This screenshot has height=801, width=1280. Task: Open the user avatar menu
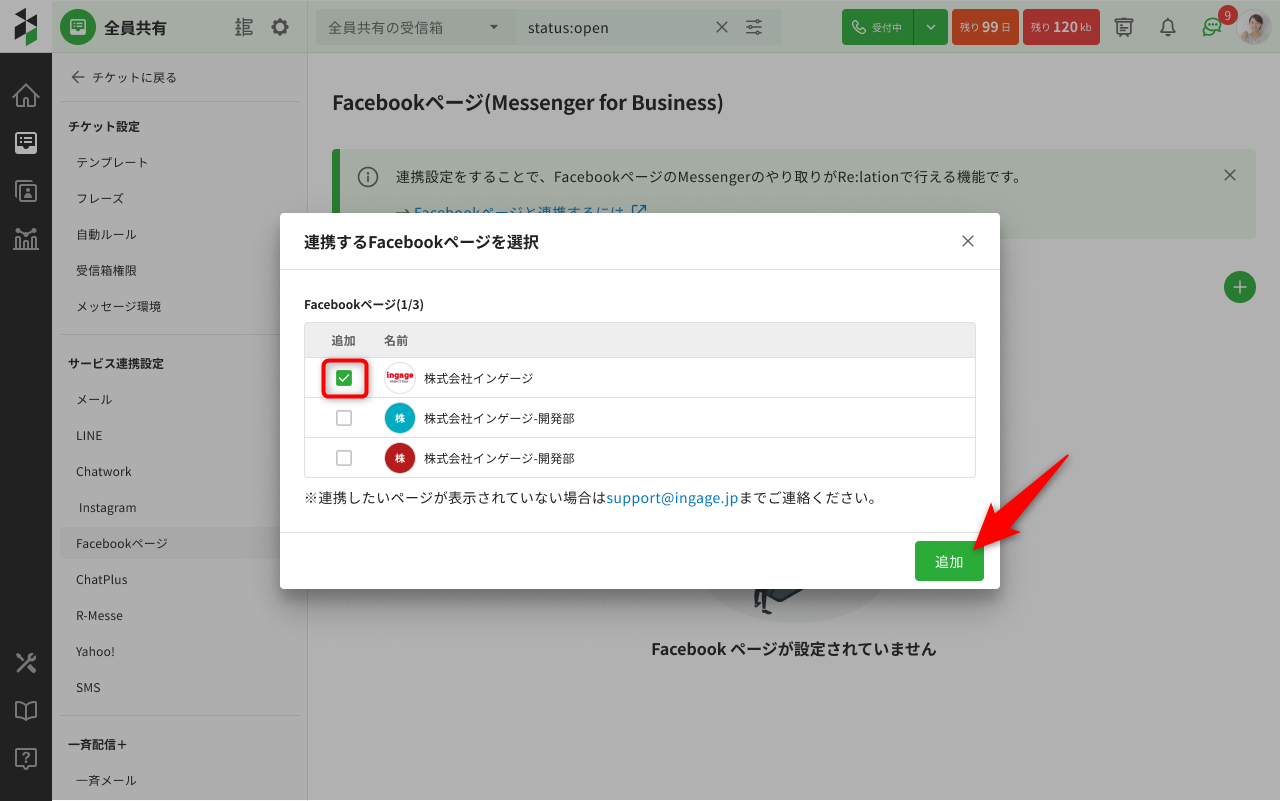click(x=1254, y=27)
